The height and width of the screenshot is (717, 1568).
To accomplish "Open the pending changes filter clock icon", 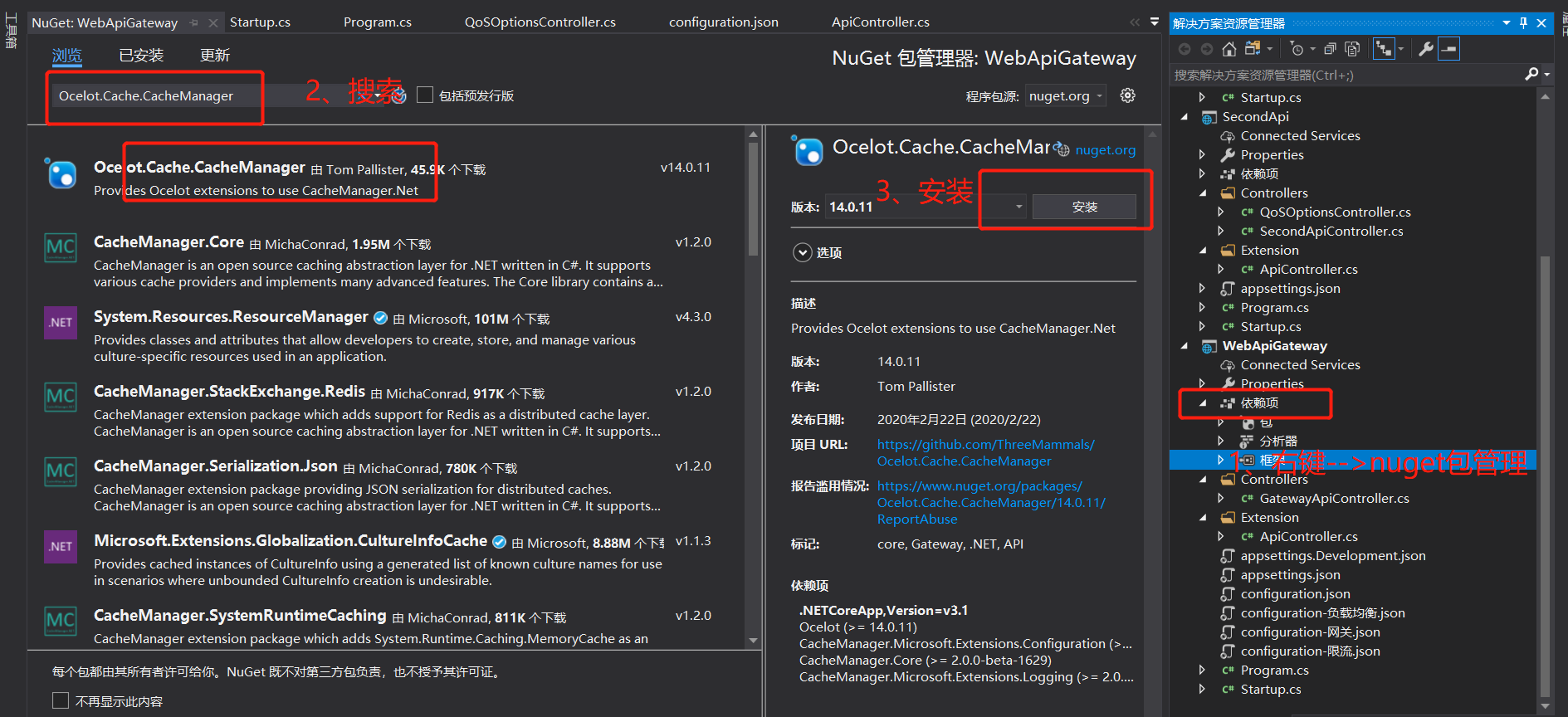I will 1297,49.
